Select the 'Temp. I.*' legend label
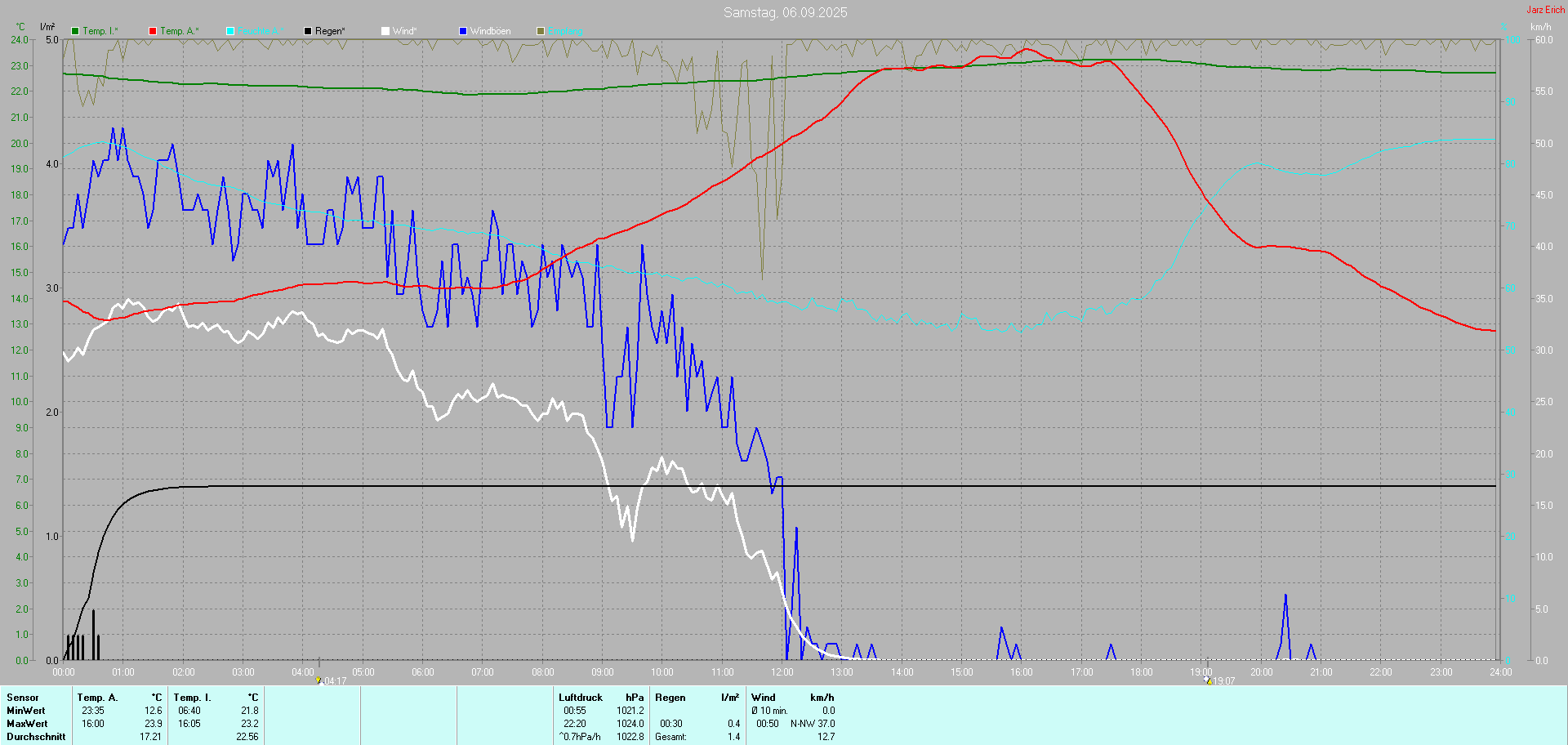 [x=100, y=31]
